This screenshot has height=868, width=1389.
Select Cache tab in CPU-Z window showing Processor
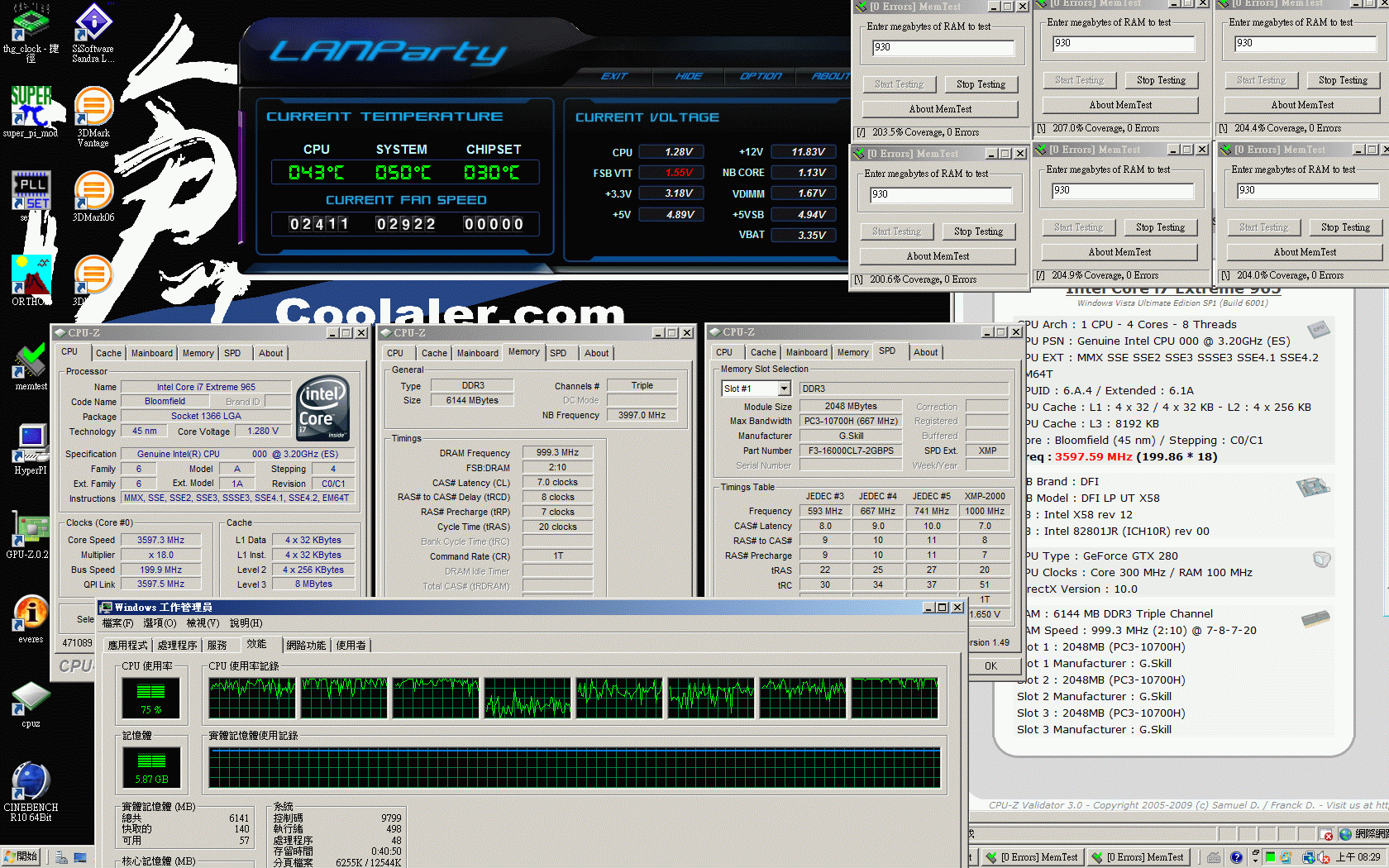[x=108, y=353]
